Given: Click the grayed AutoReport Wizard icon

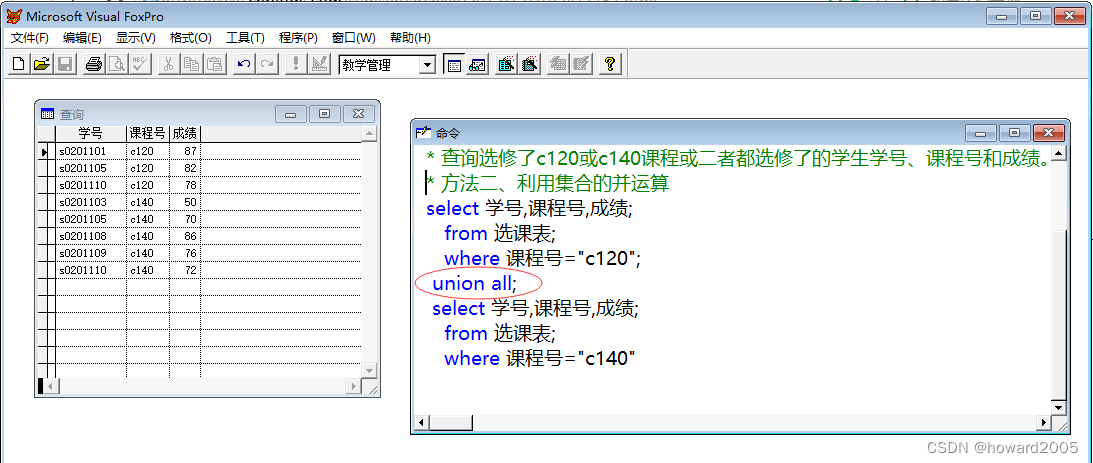Looking at the screenshot, I should [x=581, y=65].
